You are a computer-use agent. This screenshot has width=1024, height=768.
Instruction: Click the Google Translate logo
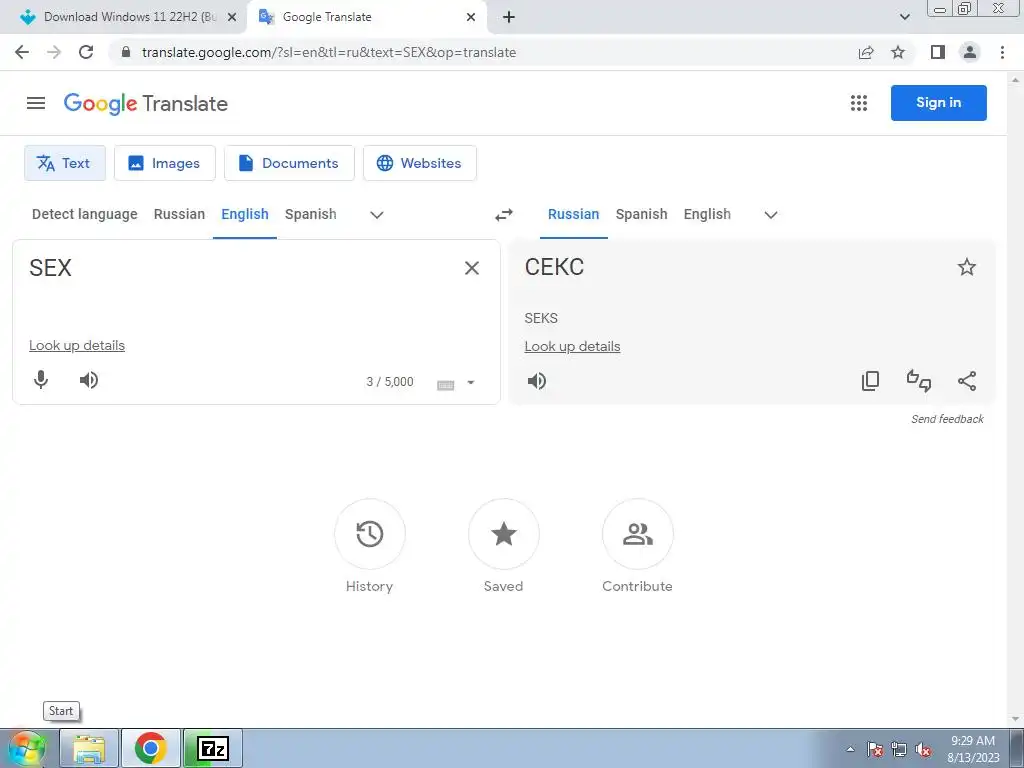point(146,104)
